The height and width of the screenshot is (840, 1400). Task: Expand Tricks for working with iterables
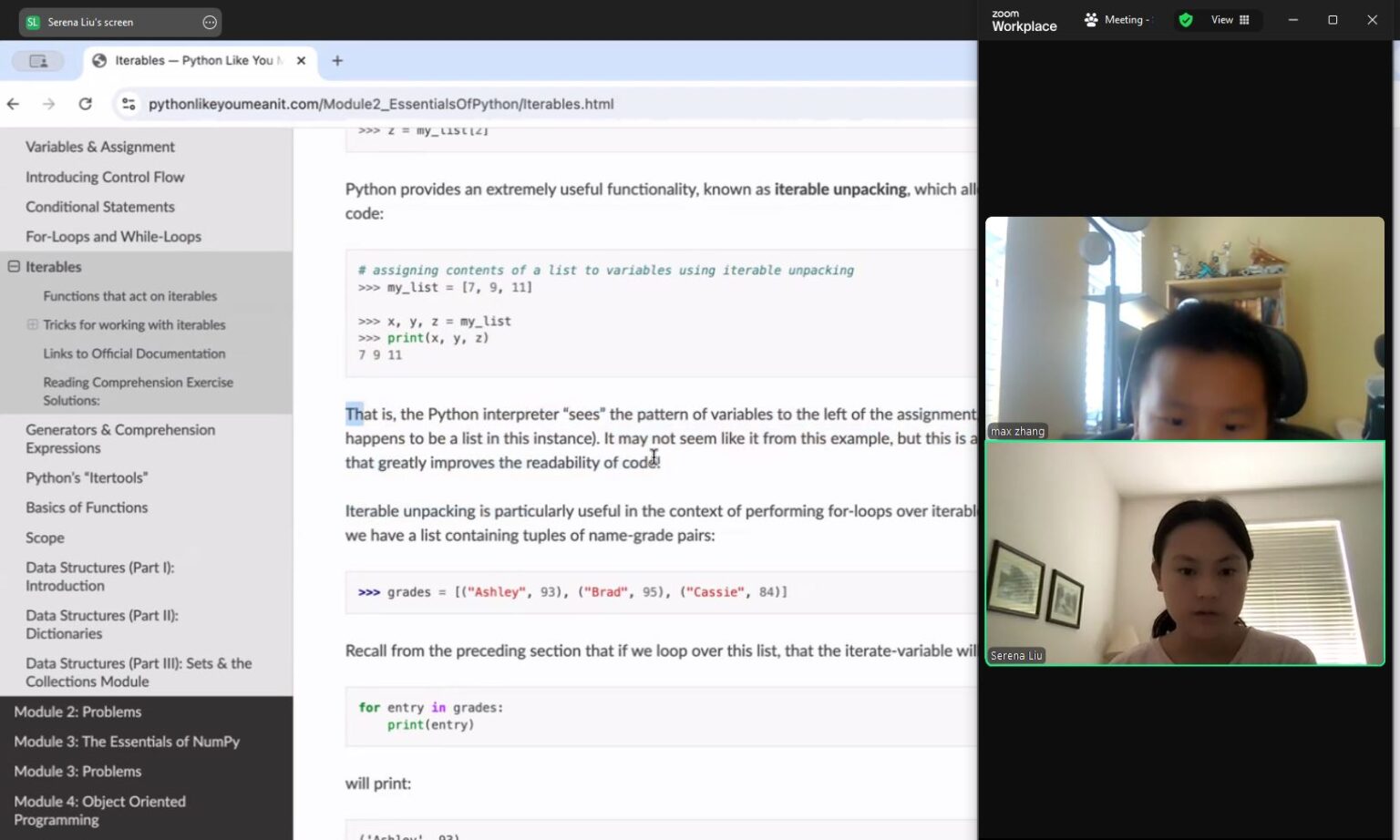point(32,324)
